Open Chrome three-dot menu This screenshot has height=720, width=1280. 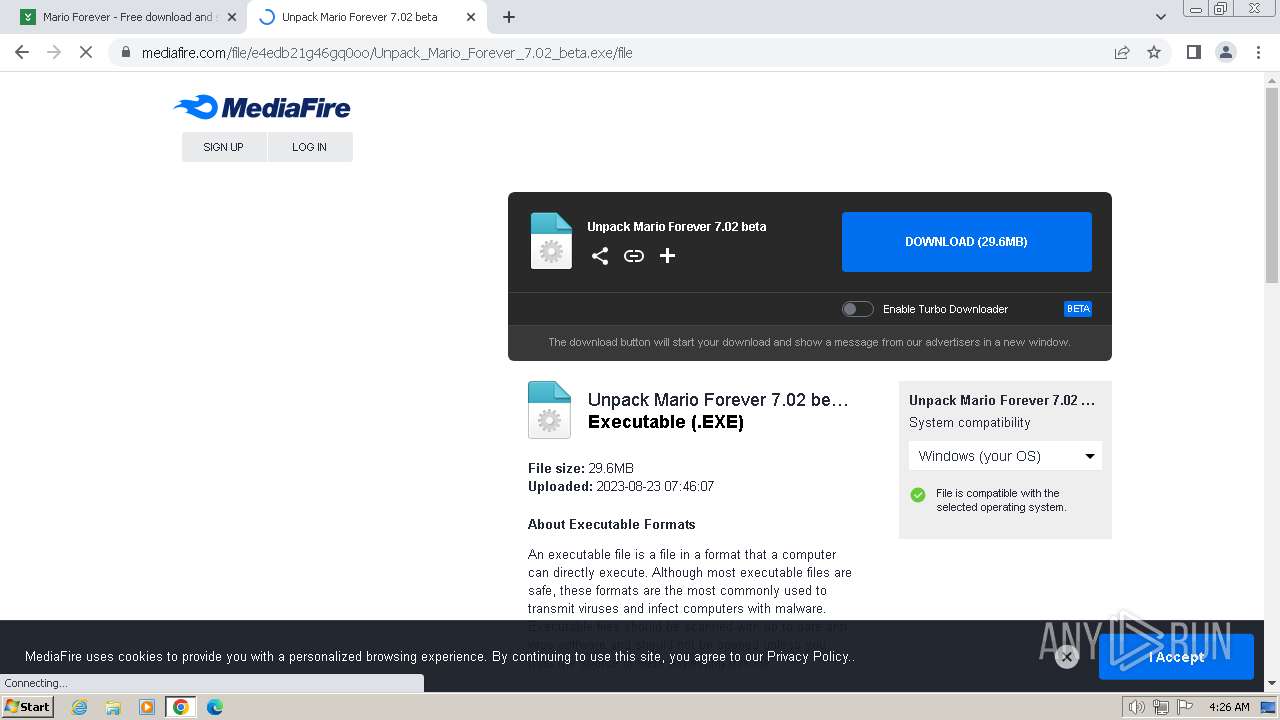(x=1259, y=52)
